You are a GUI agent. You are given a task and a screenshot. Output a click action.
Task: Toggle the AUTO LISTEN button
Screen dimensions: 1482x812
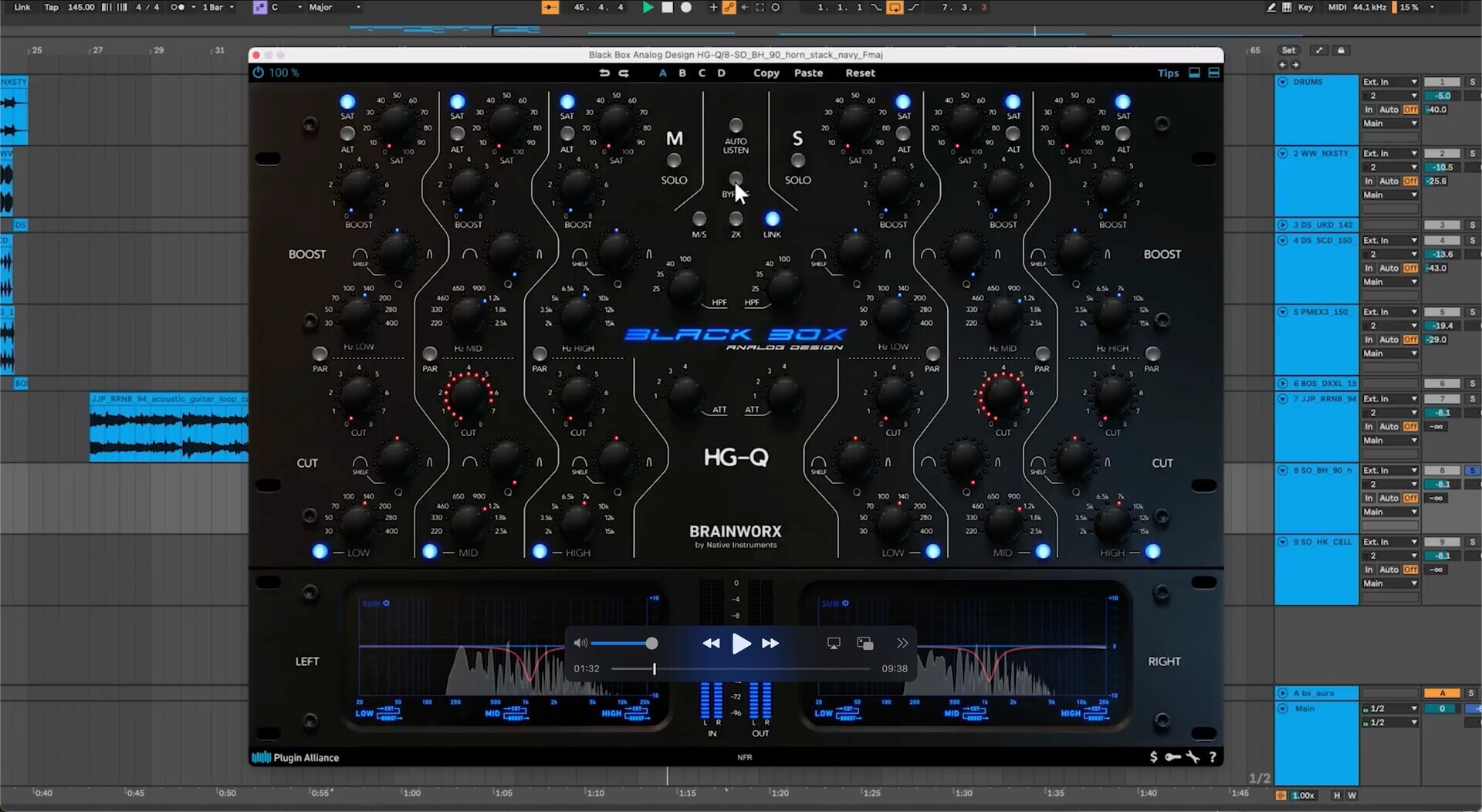click(x=736, y=125)
